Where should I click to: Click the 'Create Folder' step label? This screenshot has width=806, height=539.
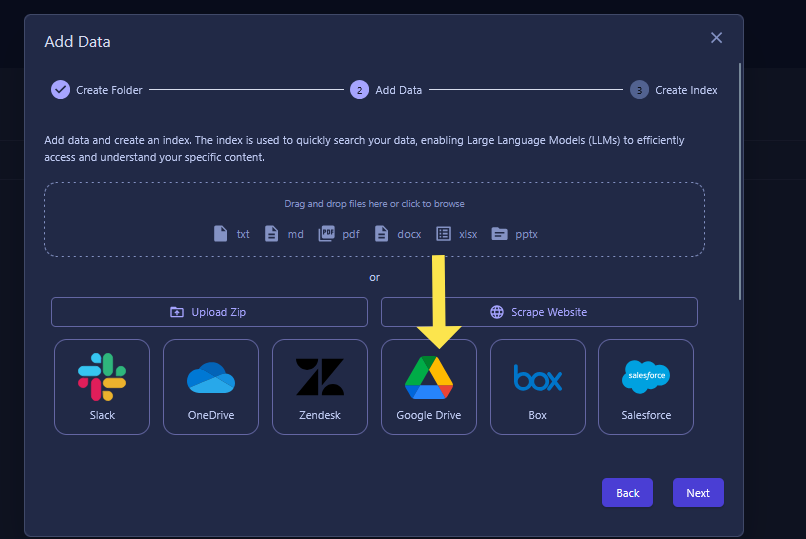coord(109,90)
